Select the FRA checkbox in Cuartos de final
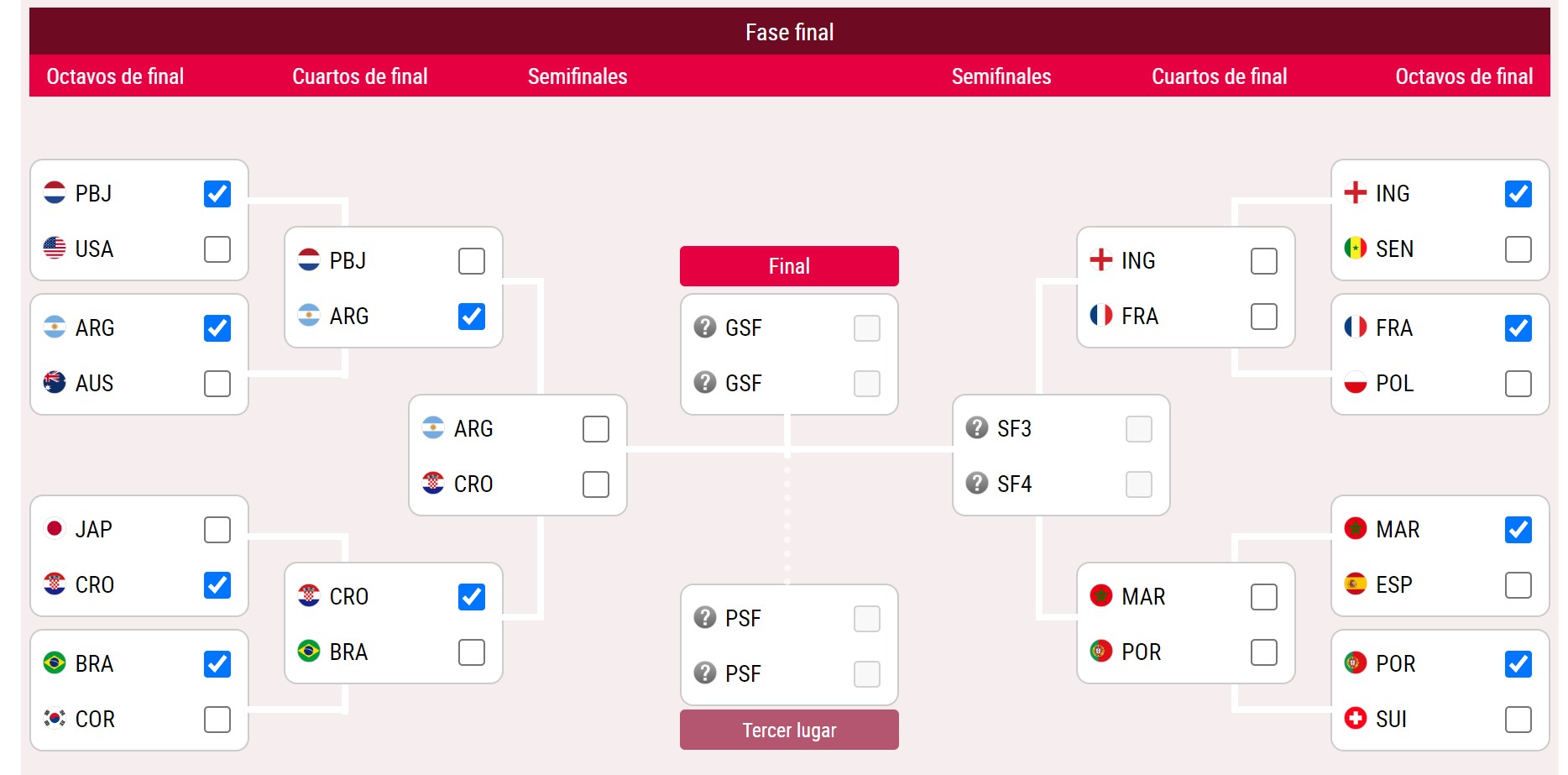This screenshot has width=1568, height=775. coord(1264,317)
